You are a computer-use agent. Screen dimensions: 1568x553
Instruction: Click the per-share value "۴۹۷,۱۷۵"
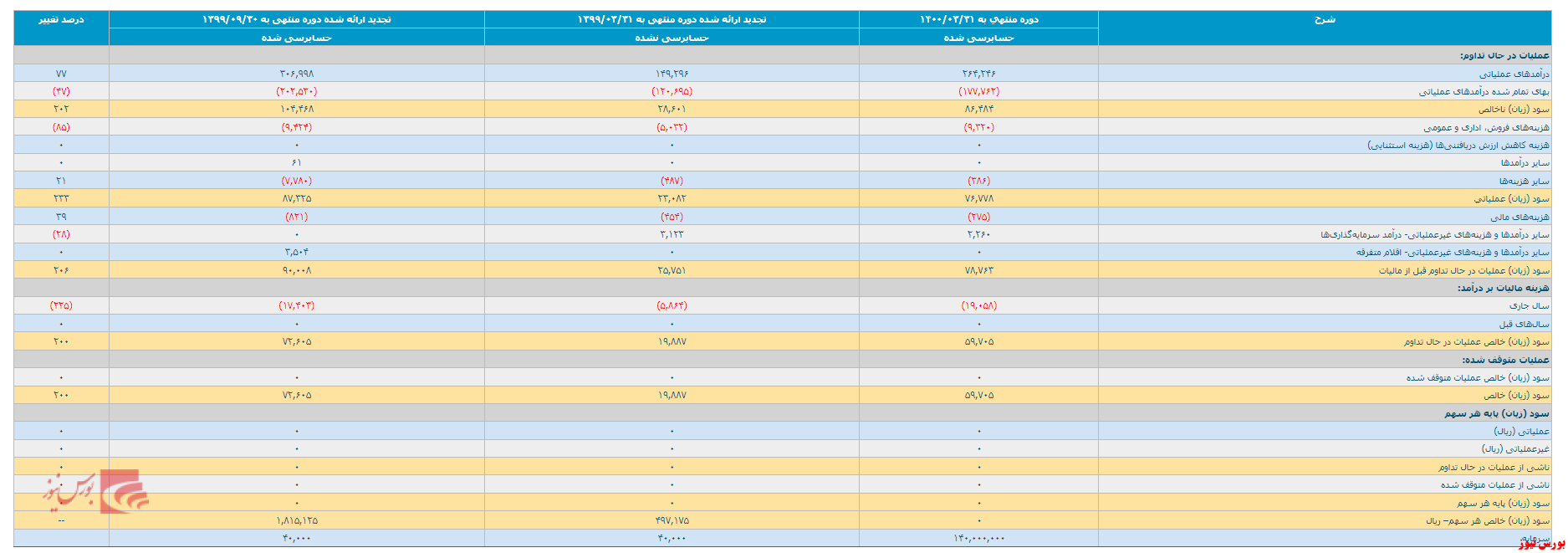coord(672,520)
